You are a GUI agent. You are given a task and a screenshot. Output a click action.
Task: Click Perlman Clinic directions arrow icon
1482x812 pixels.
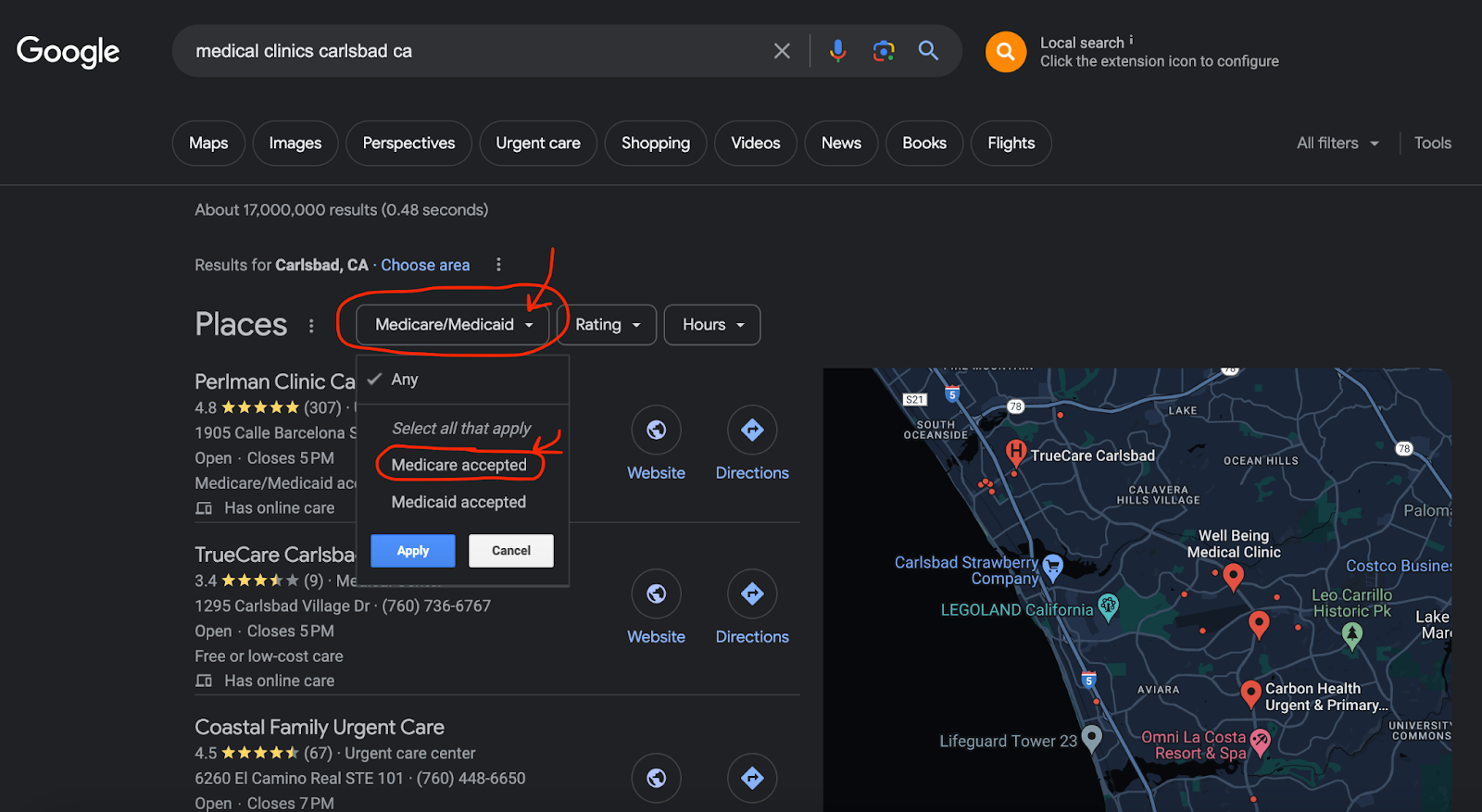tap(752, 430)
